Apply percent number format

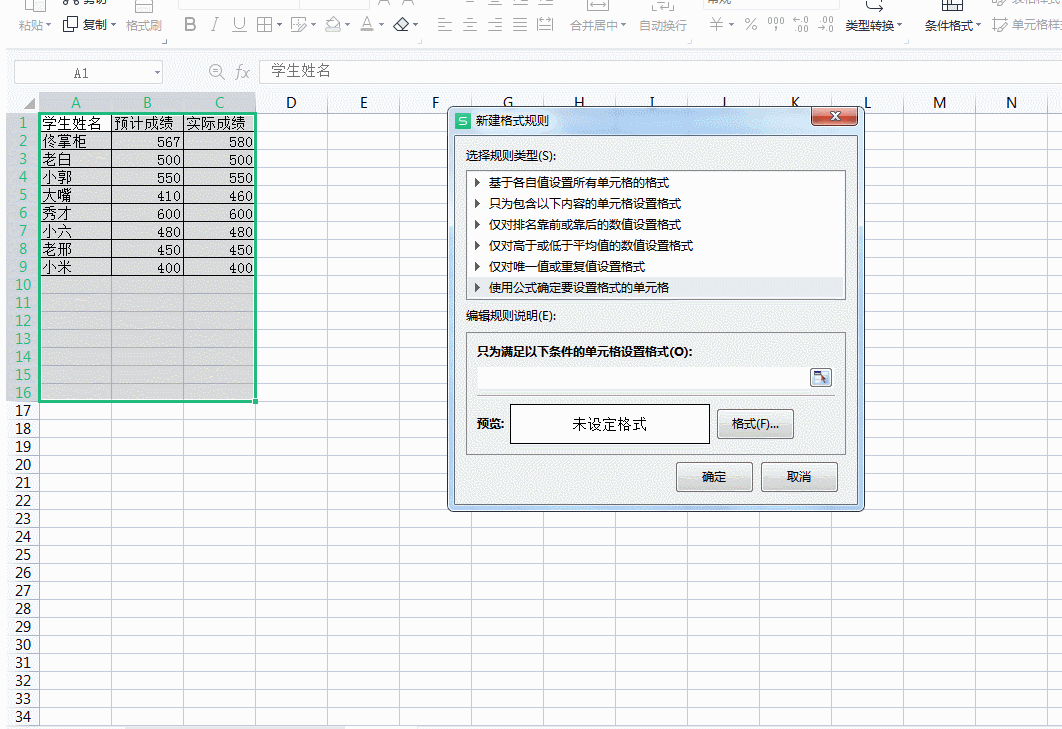coord(750,25)
